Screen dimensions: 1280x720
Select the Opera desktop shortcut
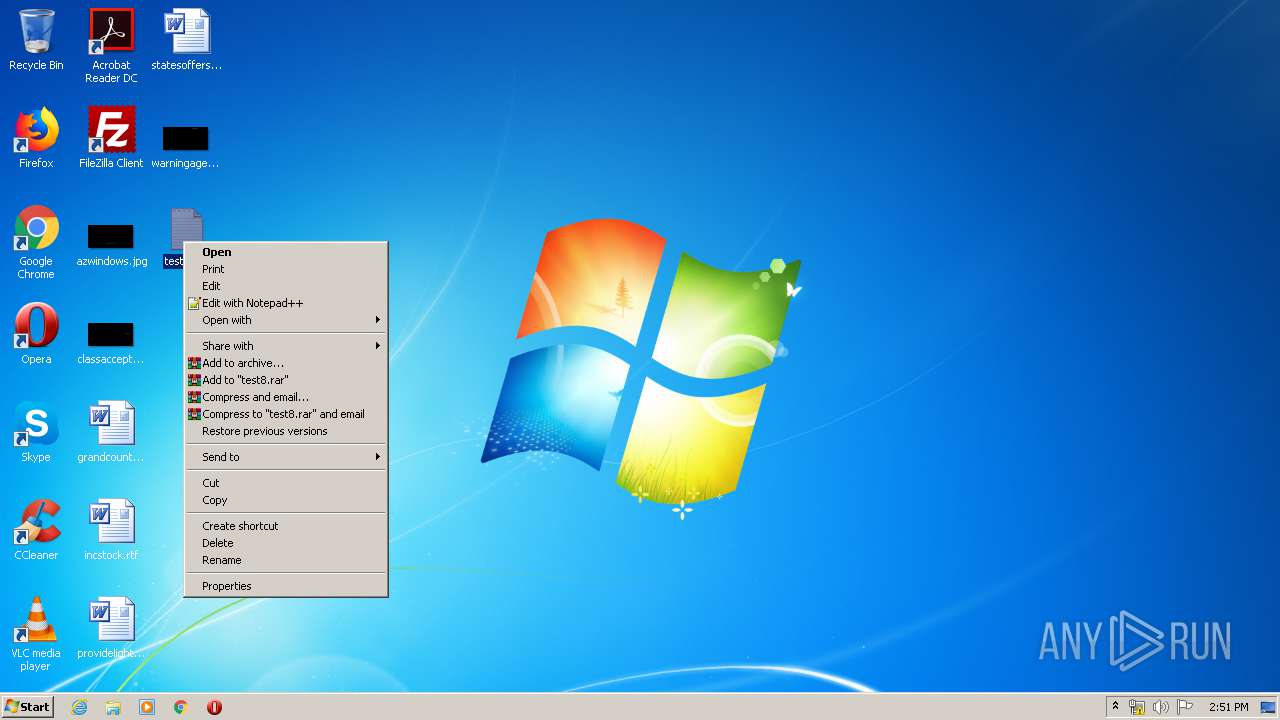click(x=36, y=334)
